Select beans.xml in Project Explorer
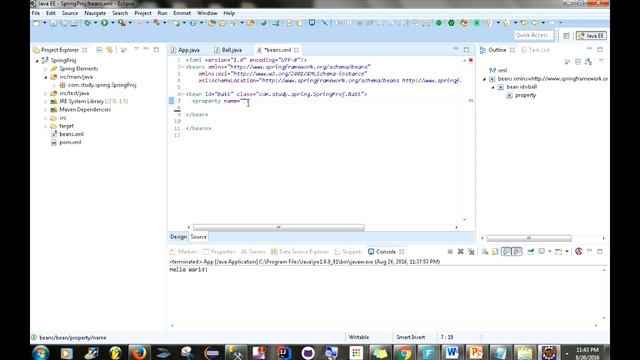 click(x=67, y=134)
